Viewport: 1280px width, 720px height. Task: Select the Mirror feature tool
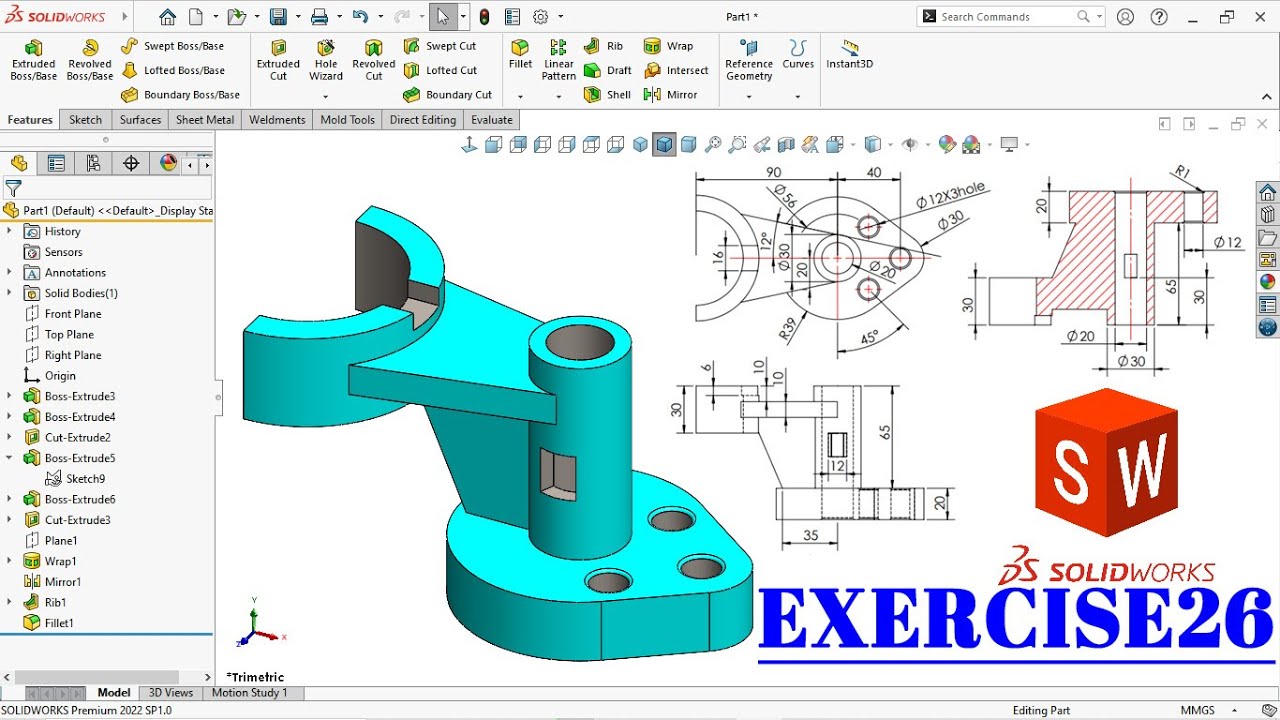[670, 95]
